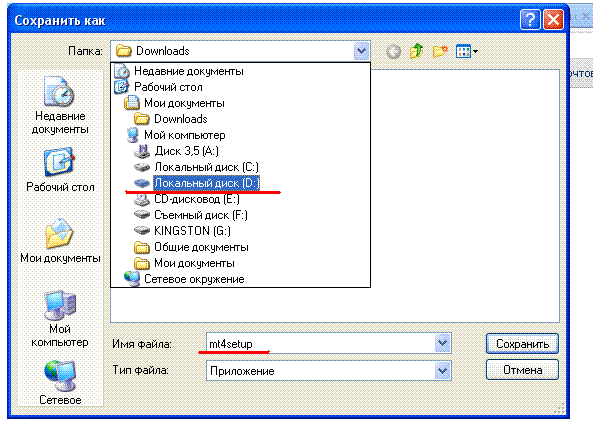Screen dimensions: 593x426
Task: Create a new folder icon
Action: 439,51
